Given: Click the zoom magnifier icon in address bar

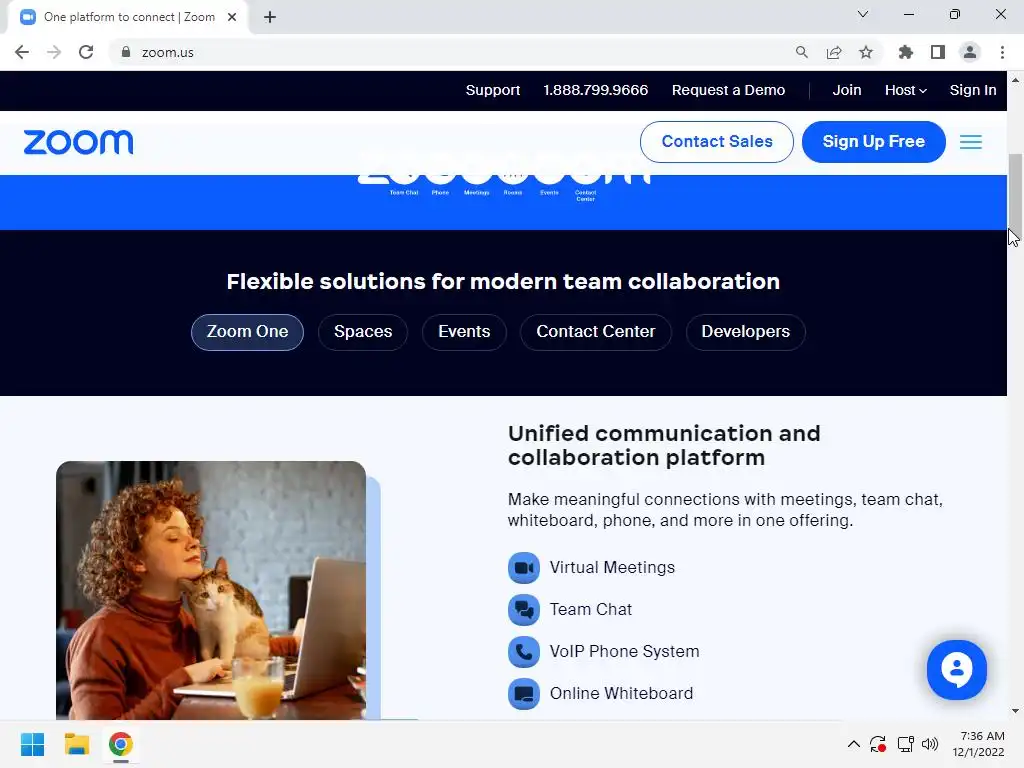Looking at the screenshot, I should coord(802,52).
